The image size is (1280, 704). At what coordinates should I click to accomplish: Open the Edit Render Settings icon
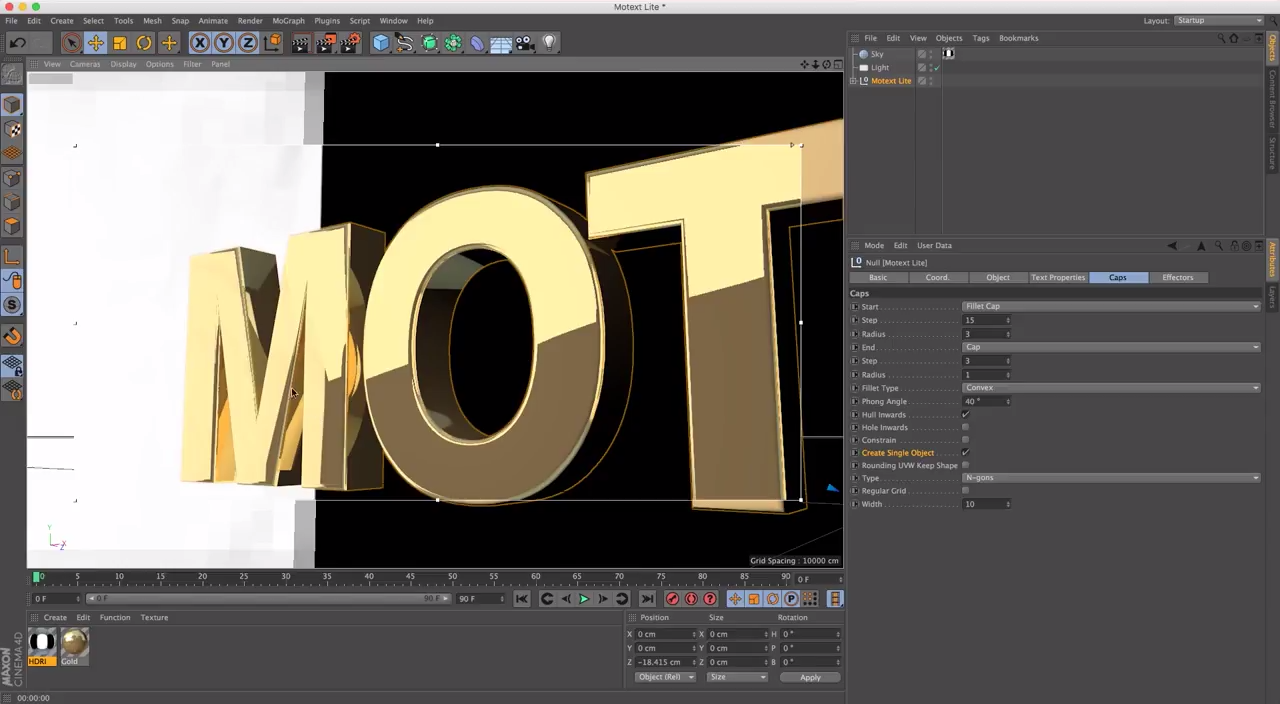349,43
